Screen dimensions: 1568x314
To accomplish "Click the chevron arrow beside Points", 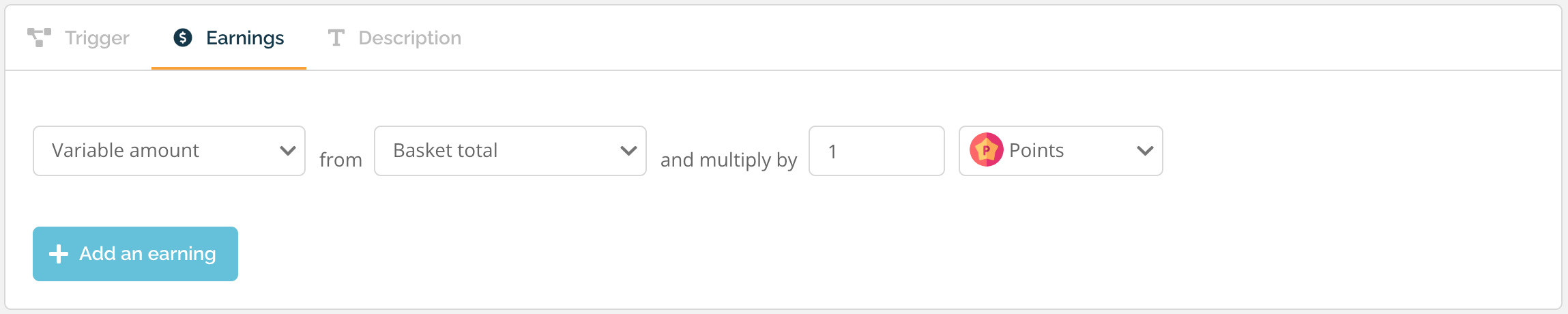I will [x=1146, y=151].
